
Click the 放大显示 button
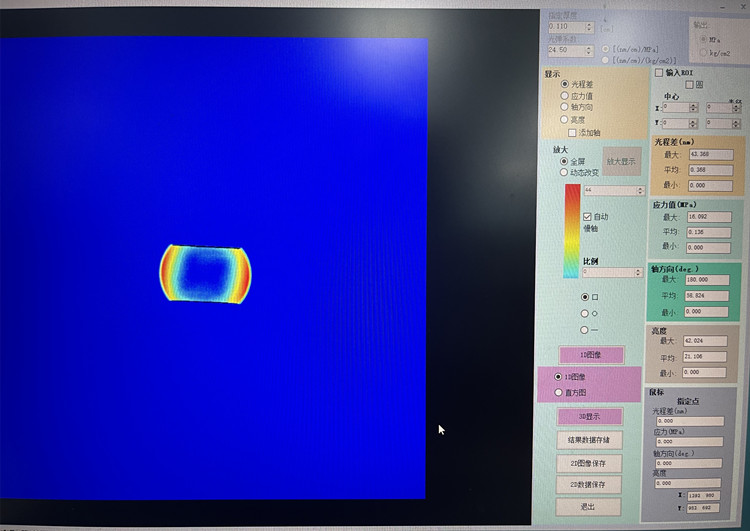(621, 161)
